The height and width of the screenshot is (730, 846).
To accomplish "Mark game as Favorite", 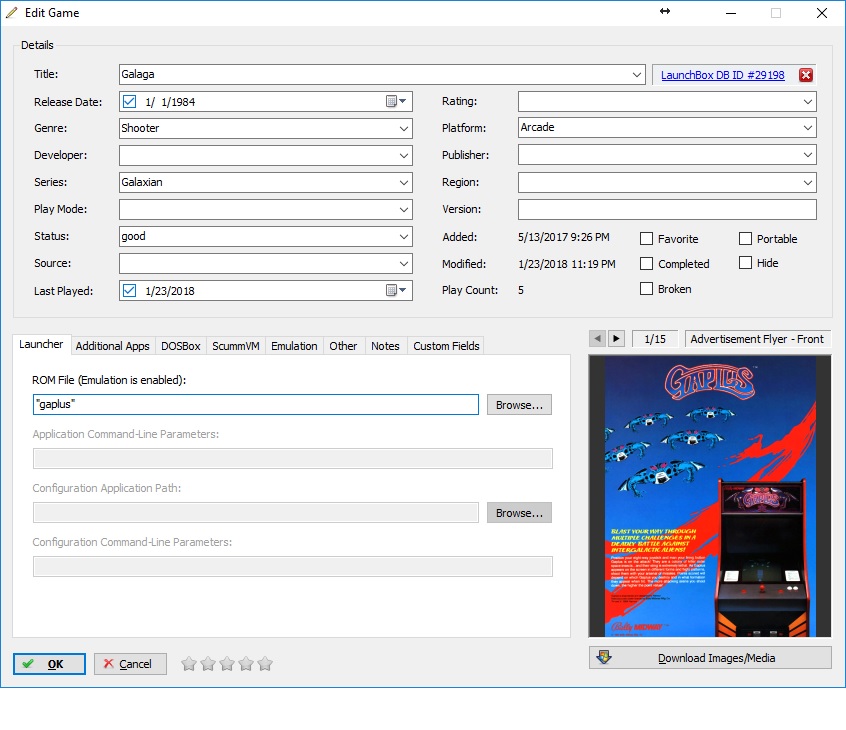I will 646,238.
